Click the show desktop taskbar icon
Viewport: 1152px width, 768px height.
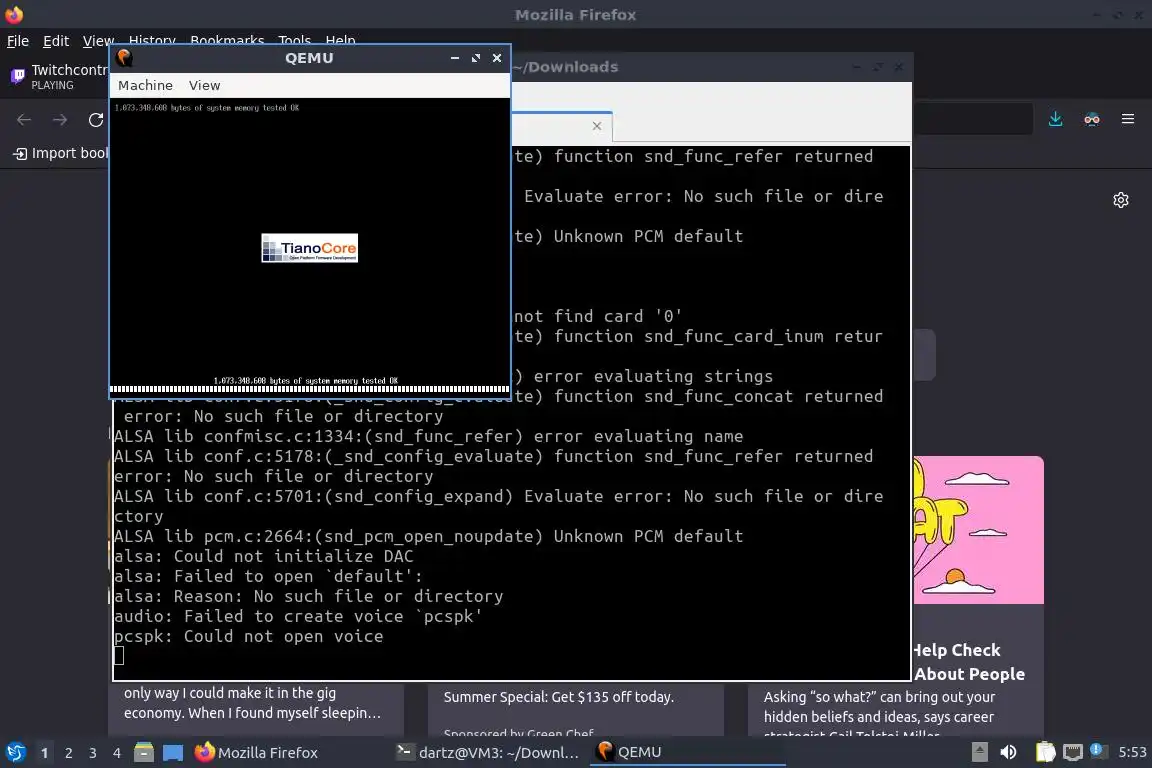[173, 753]
